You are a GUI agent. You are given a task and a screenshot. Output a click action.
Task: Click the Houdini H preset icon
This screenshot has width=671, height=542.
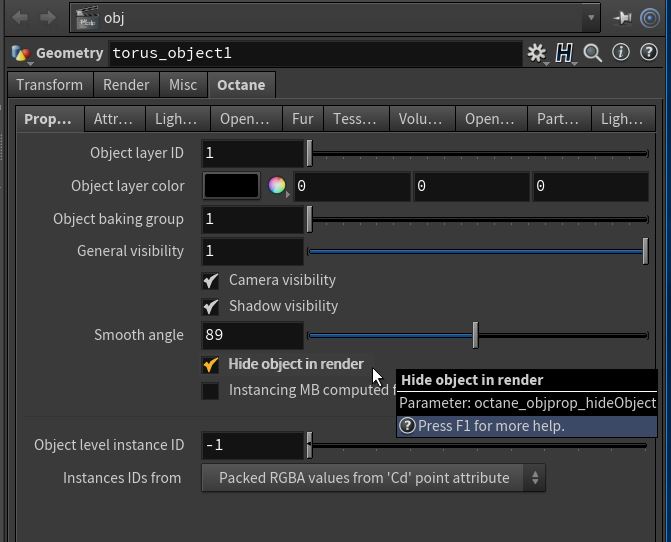point(564,53)
